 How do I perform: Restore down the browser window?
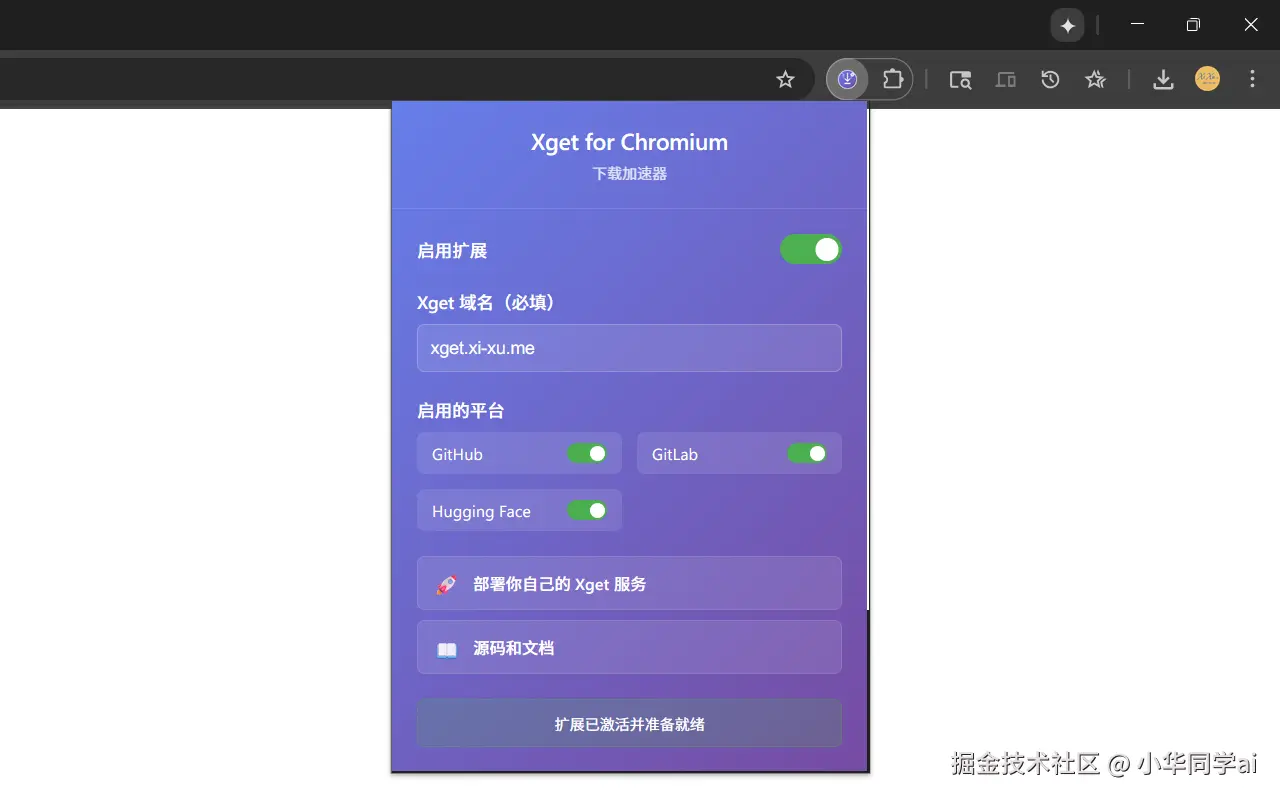[x=1193, y=25]
